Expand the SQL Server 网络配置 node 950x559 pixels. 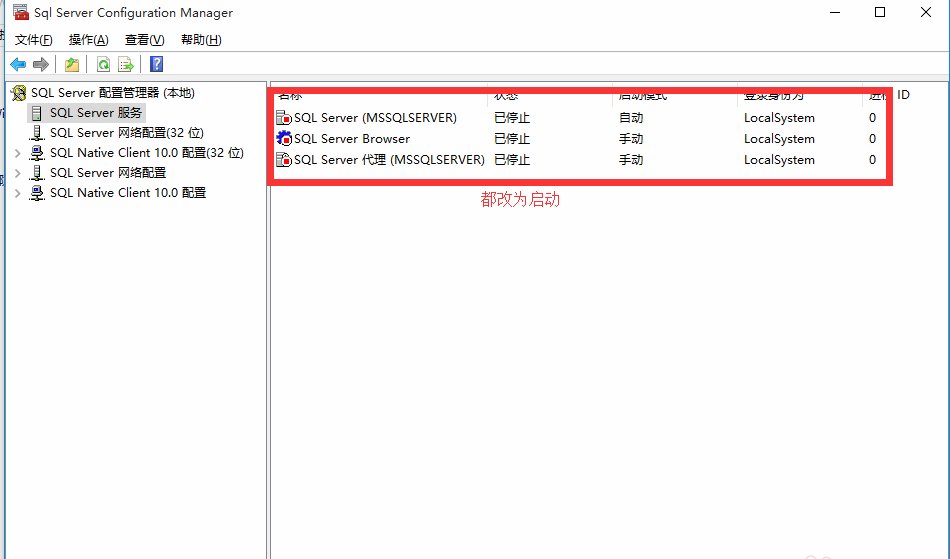(18, 173)
